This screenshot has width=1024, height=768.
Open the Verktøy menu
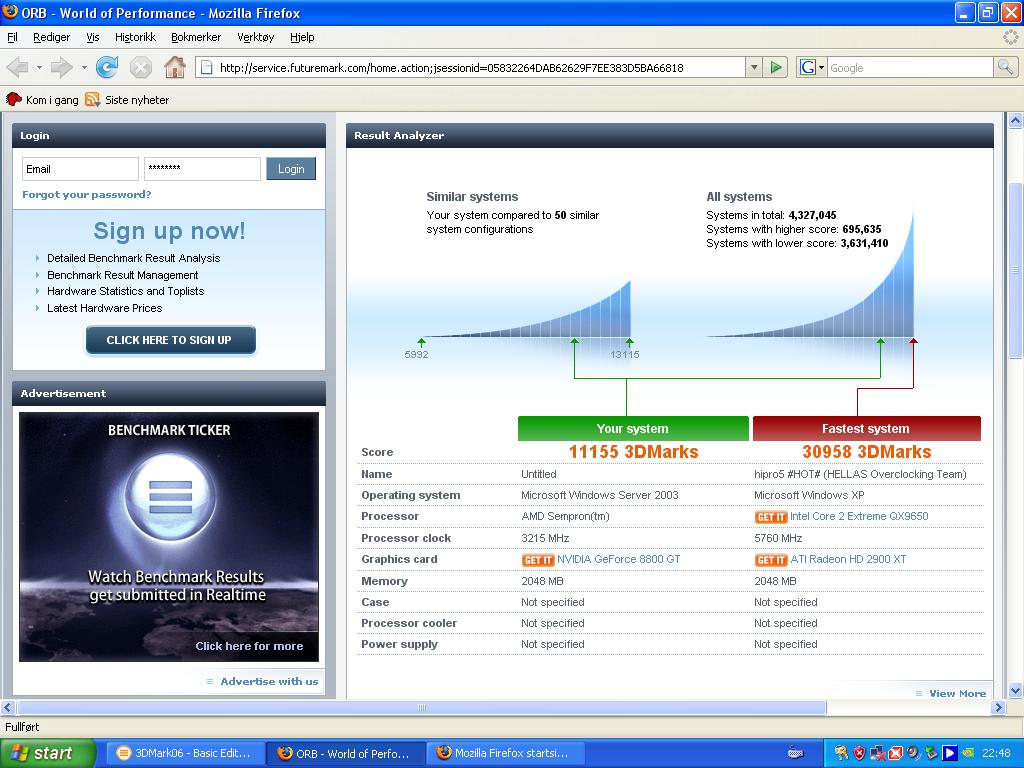click(255, 37)
